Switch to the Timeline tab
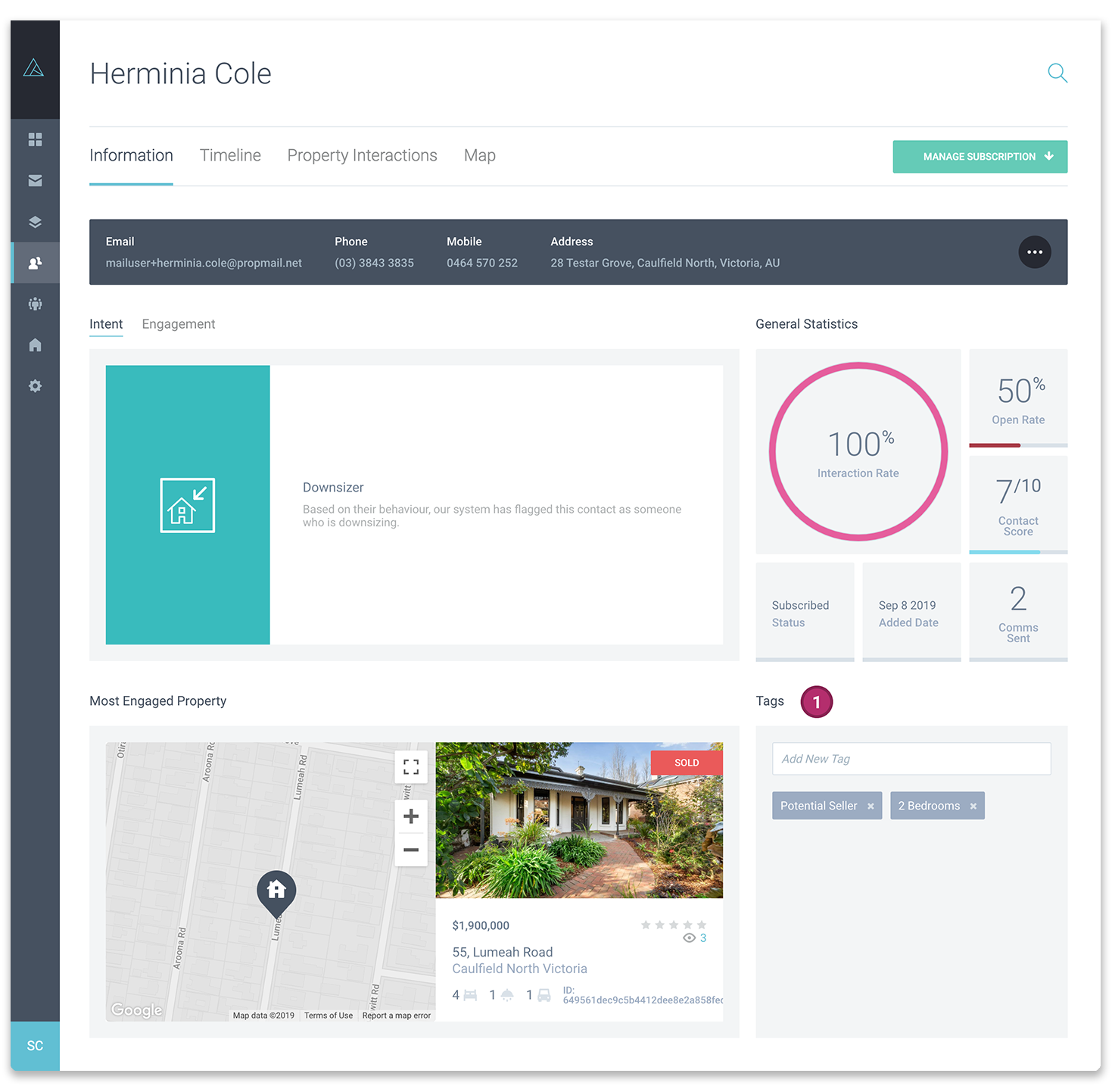The width and height of the screenshot is (1112, 1092). tap(230, 155)
